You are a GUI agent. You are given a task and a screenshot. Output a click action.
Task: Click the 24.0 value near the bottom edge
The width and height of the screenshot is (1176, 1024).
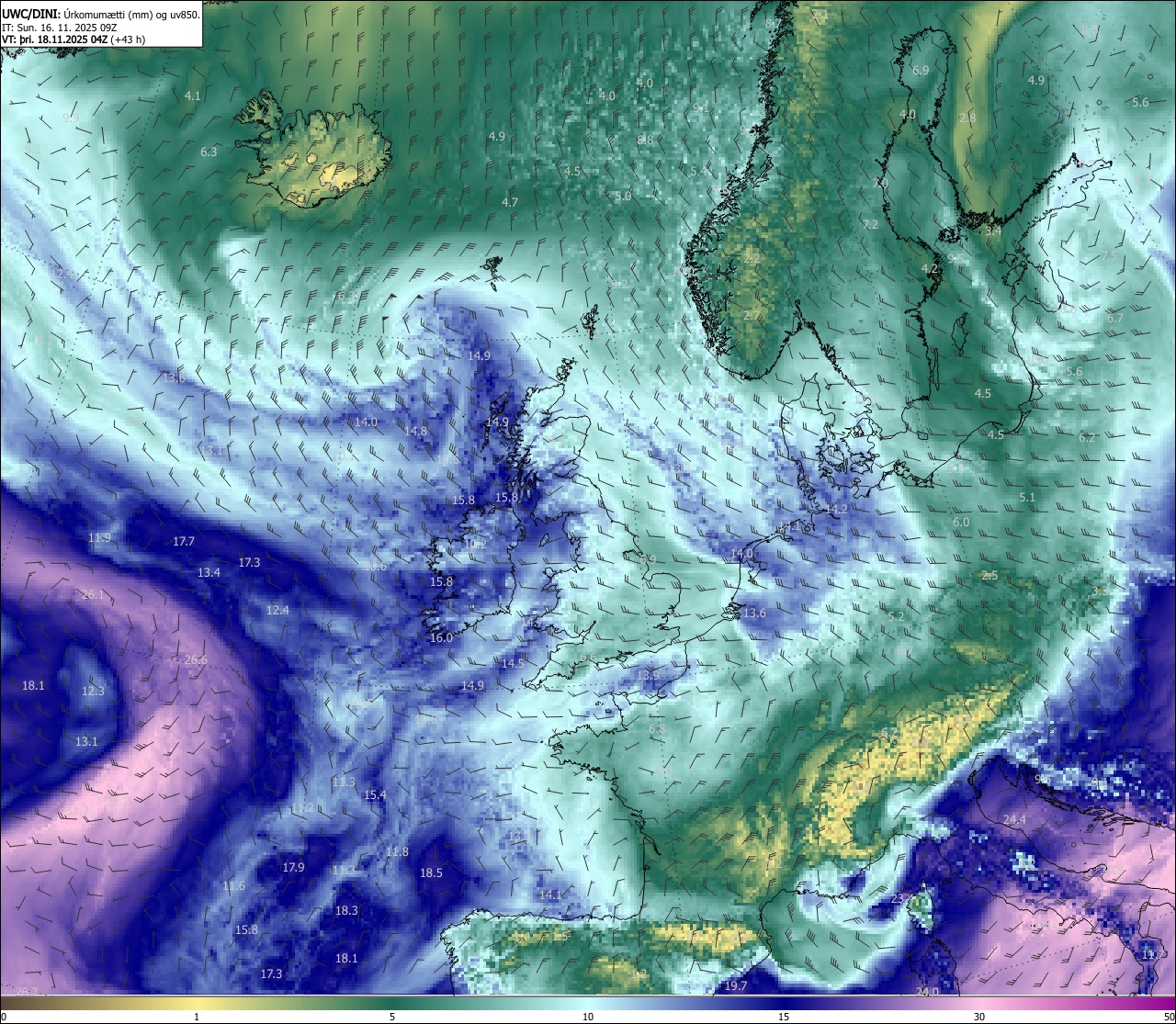coord(928,992)
